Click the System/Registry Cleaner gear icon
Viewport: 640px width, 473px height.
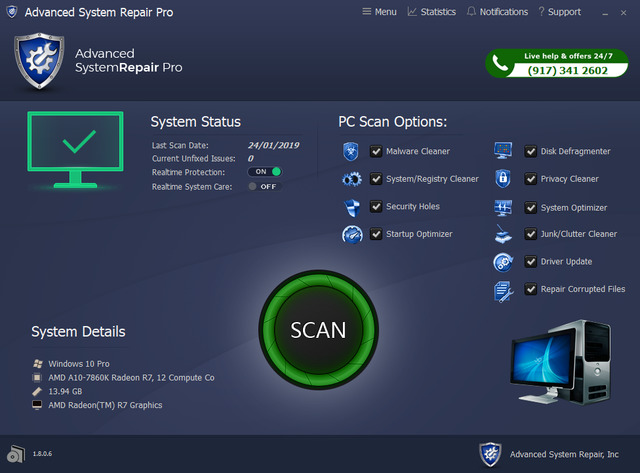351,180
